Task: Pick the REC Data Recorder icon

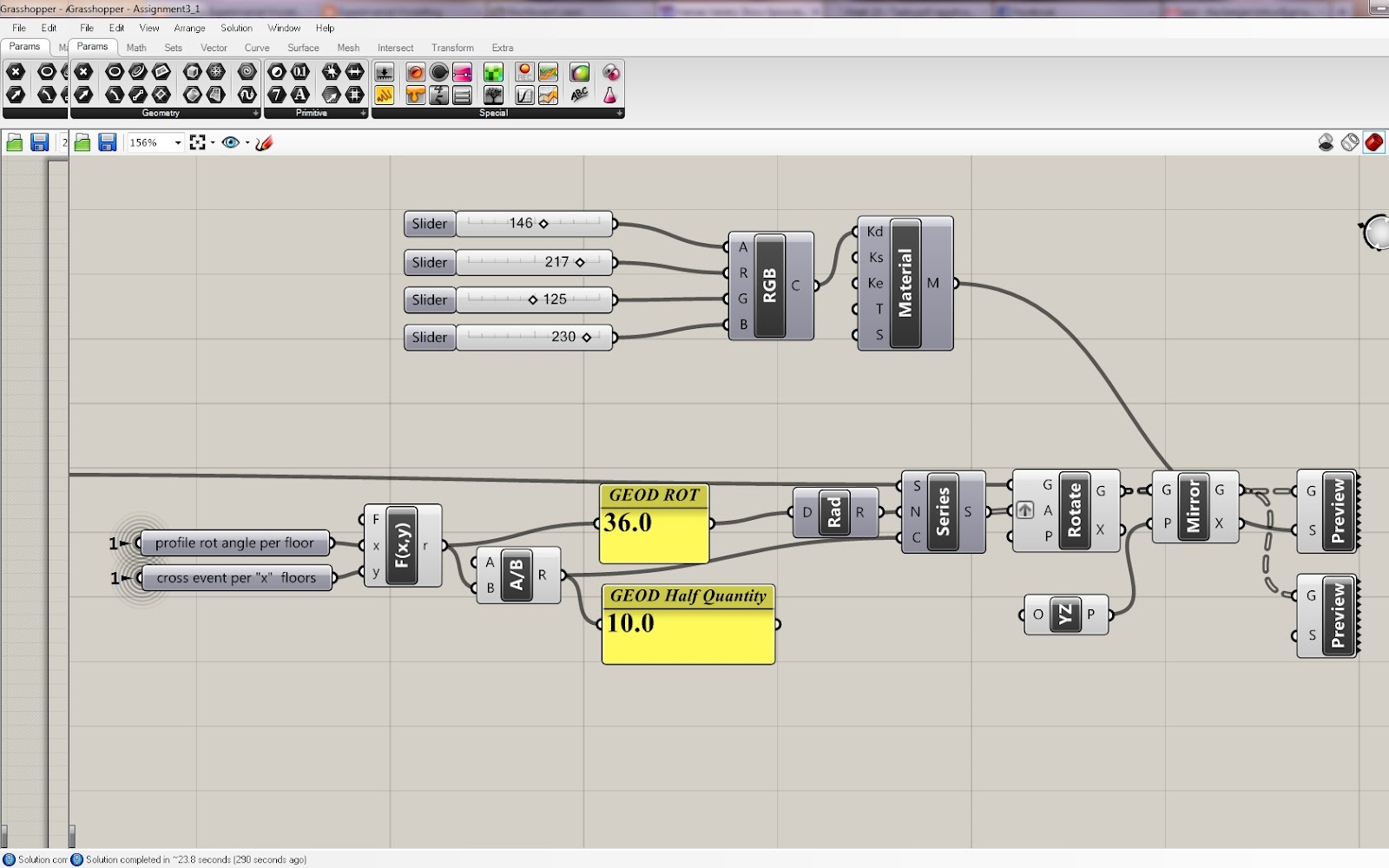Action: point(524,72)
